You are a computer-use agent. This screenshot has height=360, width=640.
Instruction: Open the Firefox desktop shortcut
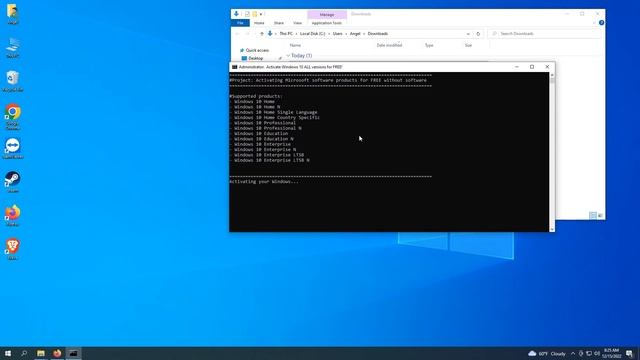[13, 216]
